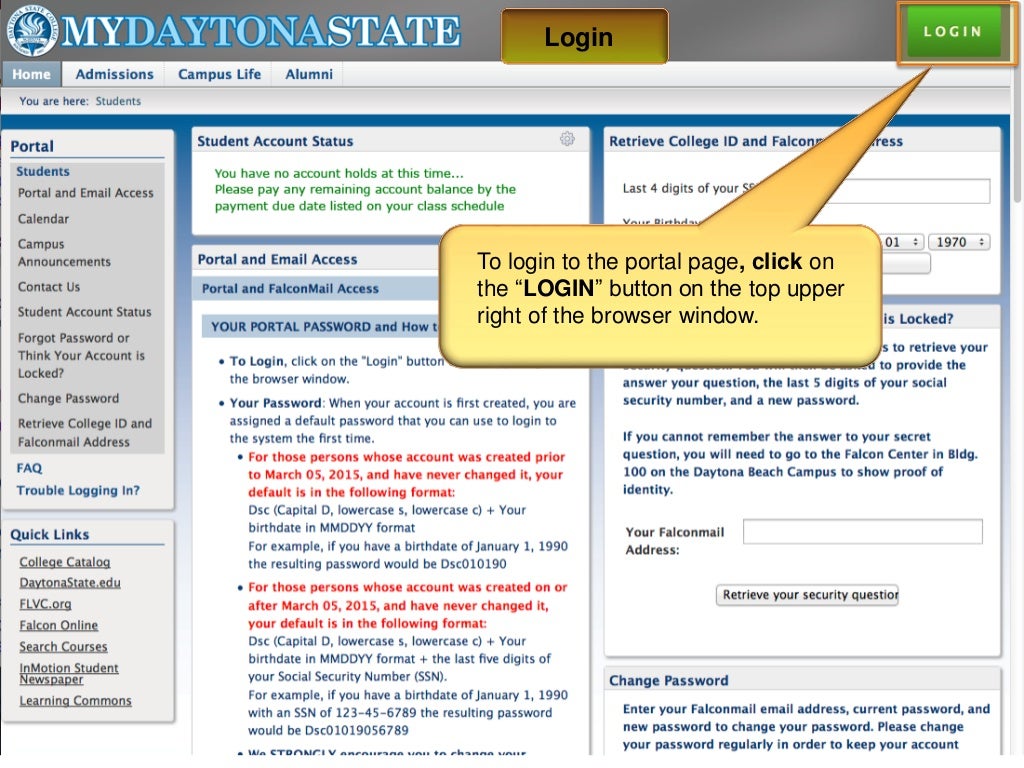
Task: Open the Admissions tab
Action: [114, 74]
